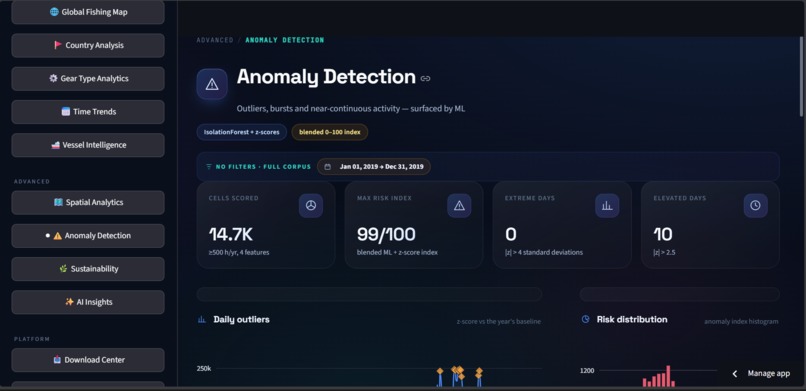
Task: Click the '|z| > 4 standard deviations' caption
Action: 544,252
